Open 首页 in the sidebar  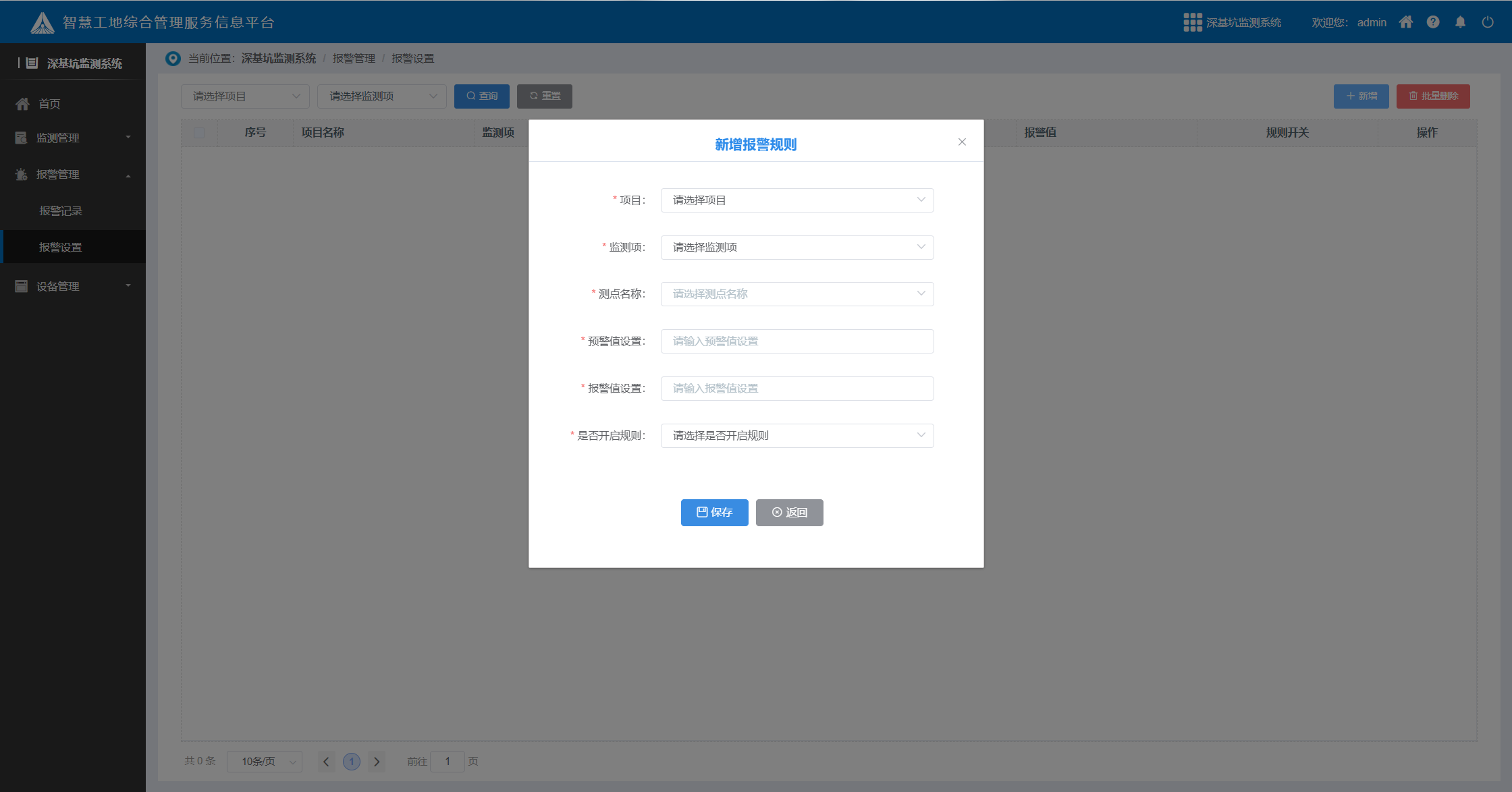point(49,104)
